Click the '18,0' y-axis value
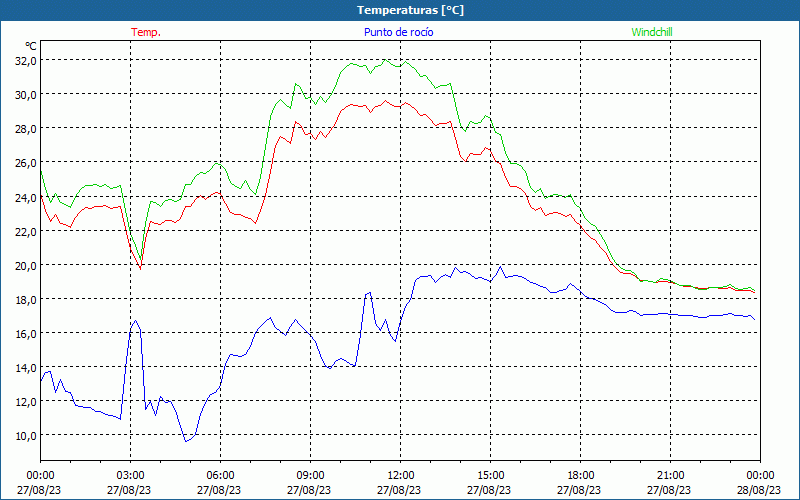This screenshot has width=800, height=500. tap(26, 299)
